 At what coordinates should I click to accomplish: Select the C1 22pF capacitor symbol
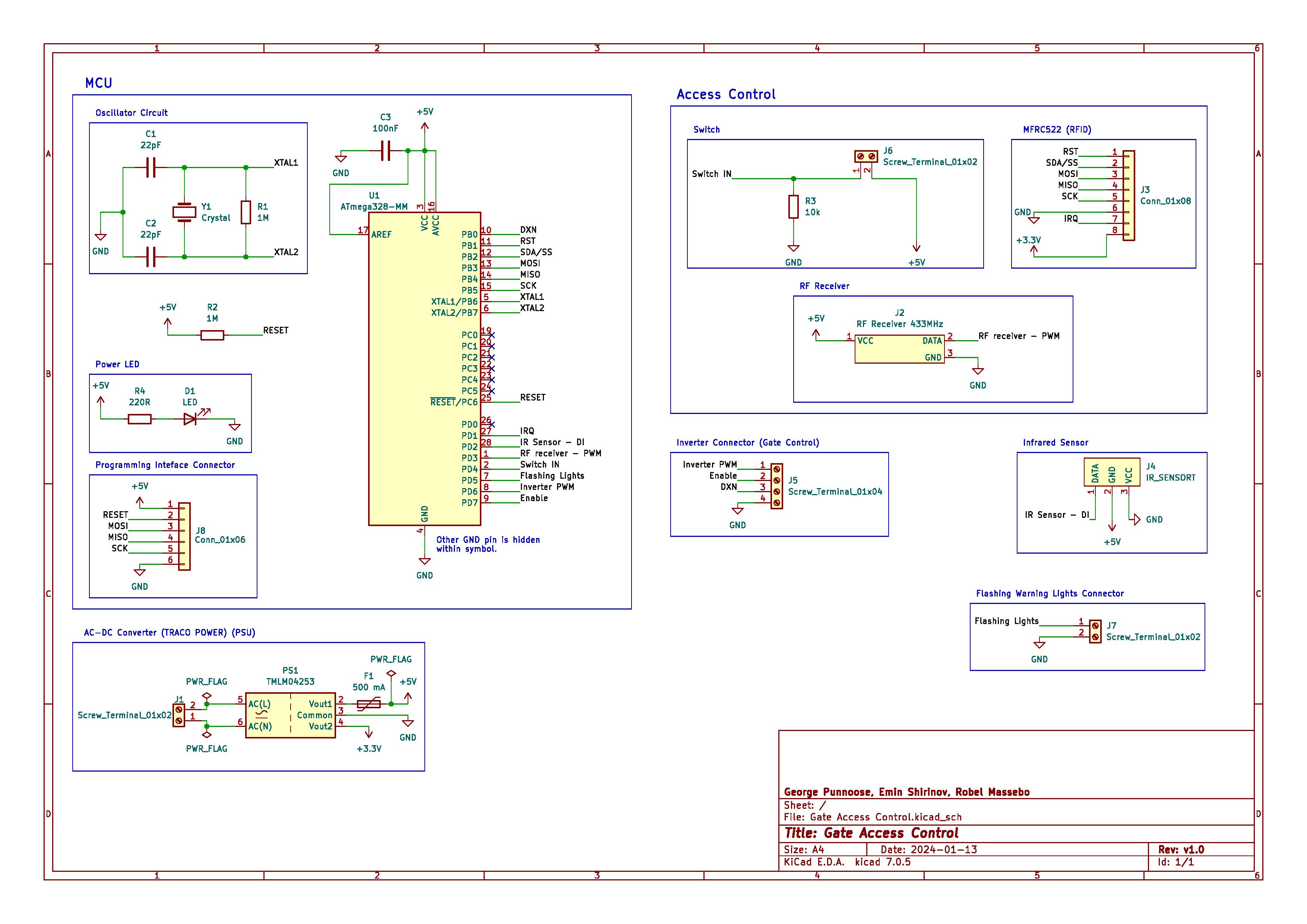click(151, 167)
